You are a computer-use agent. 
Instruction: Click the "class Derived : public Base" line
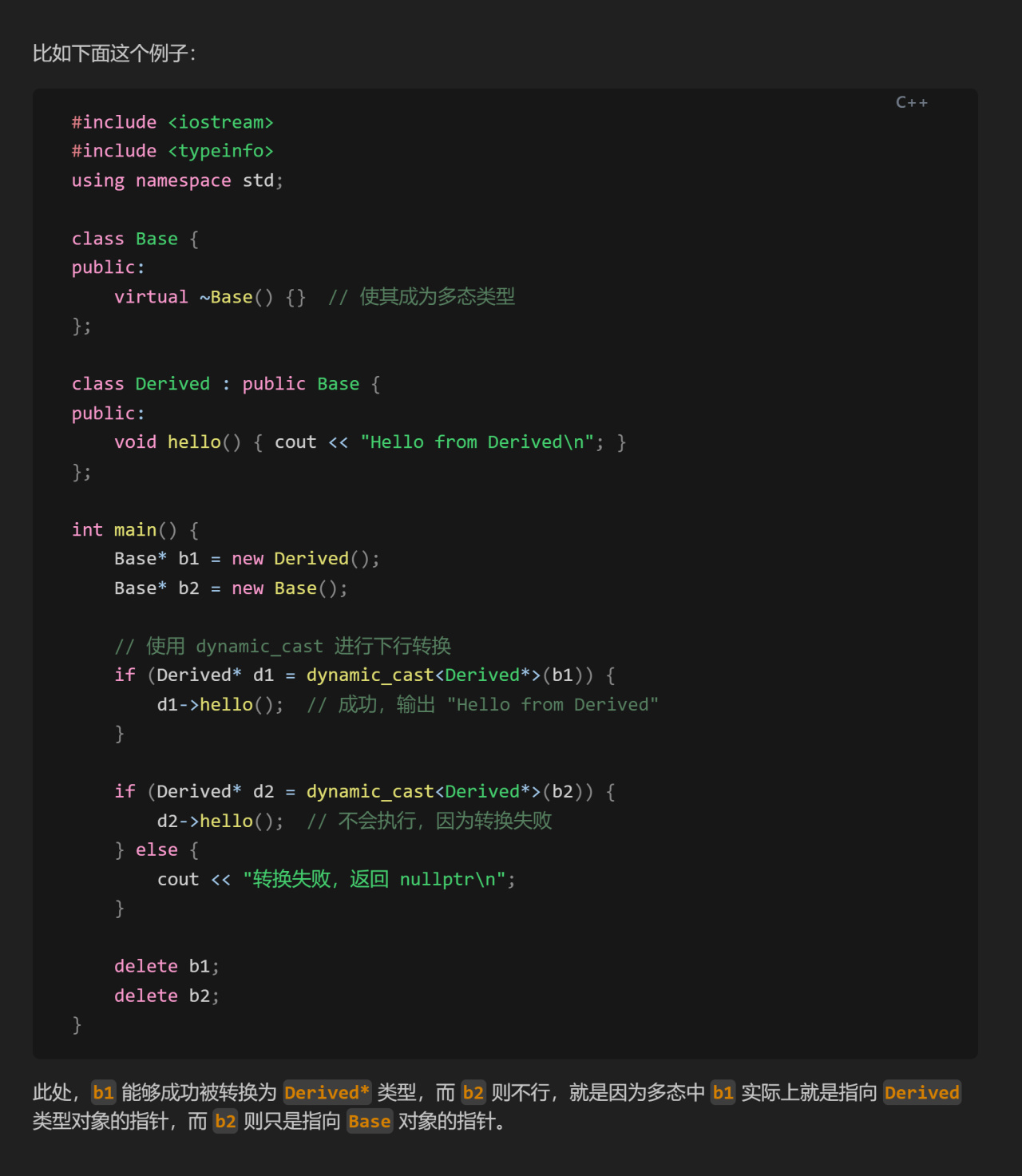point(225,384)
